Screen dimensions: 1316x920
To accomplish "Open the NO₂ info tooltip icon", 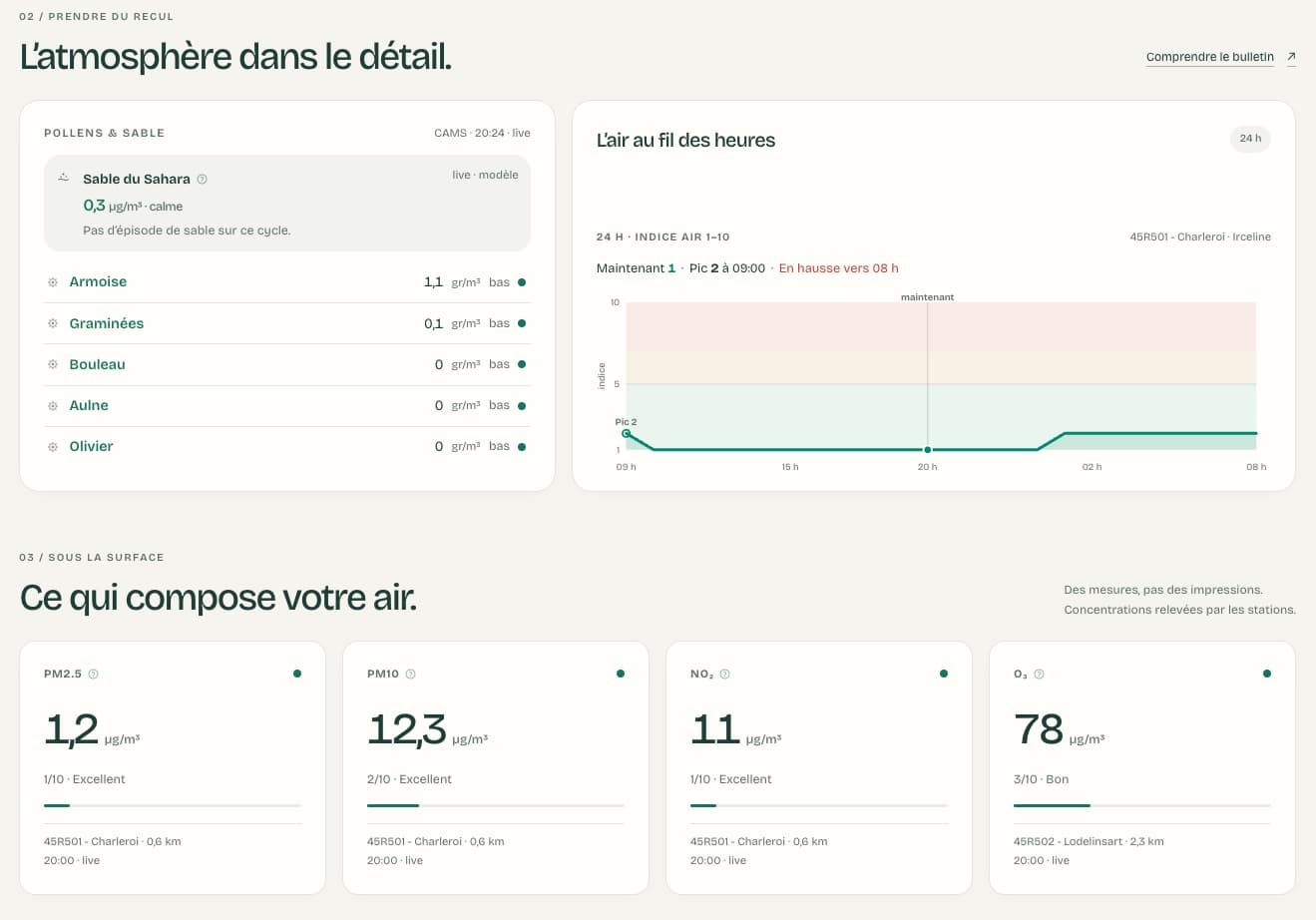I will pos(725,675).
